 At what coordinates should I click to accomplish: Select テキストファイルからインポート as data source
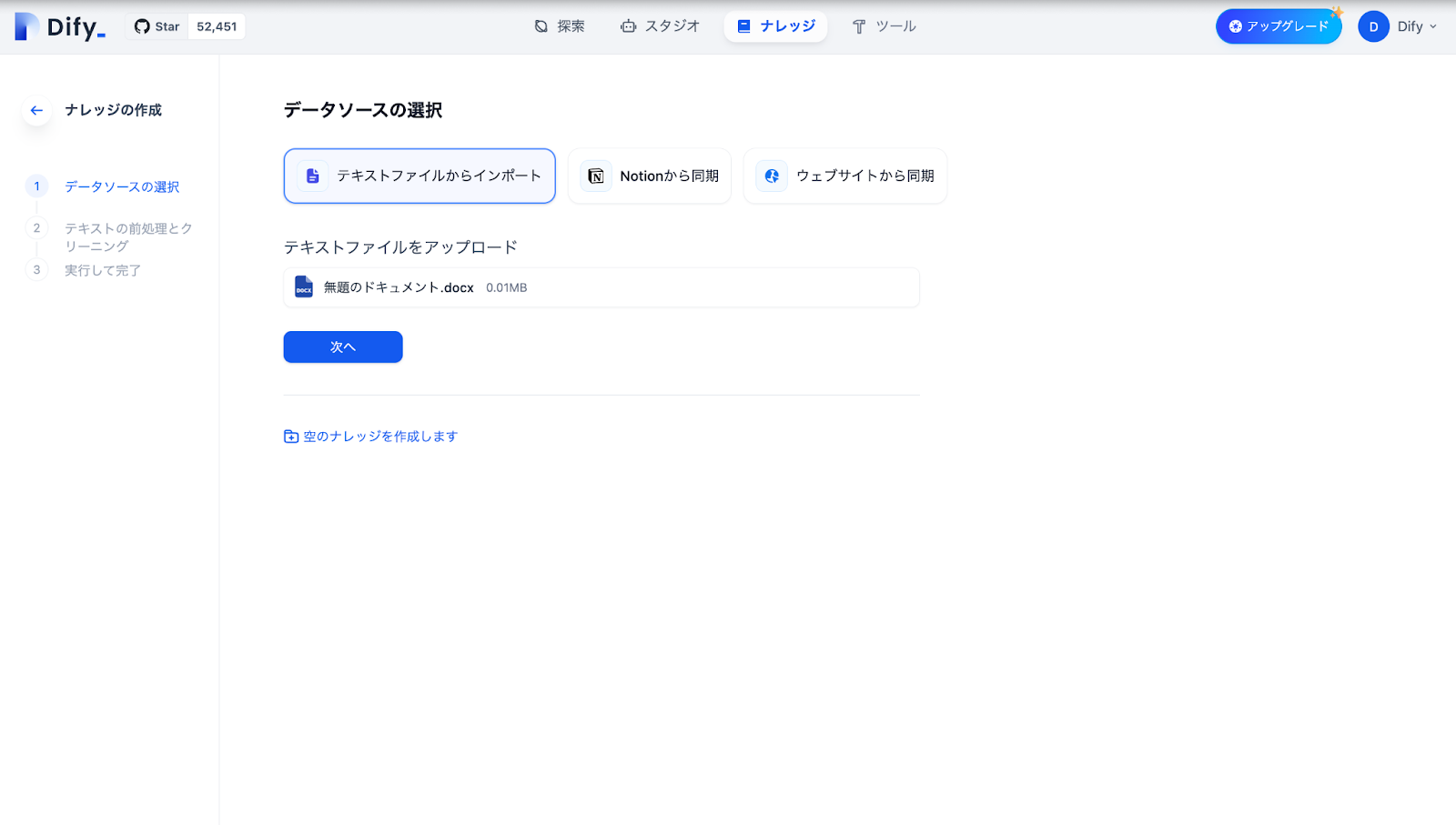pos(420,176)
